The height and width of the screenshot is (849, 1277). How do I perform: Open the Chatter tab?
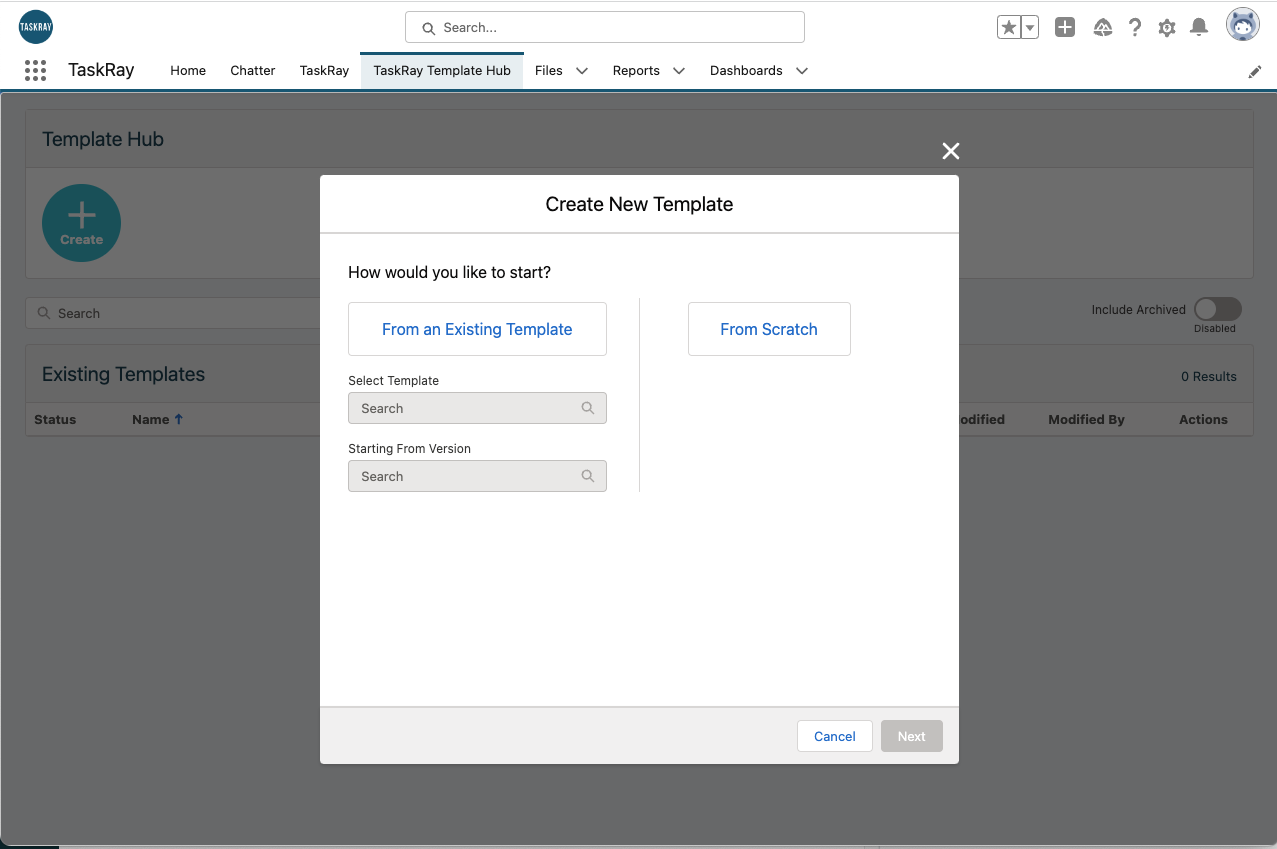(x=253, y=71)
